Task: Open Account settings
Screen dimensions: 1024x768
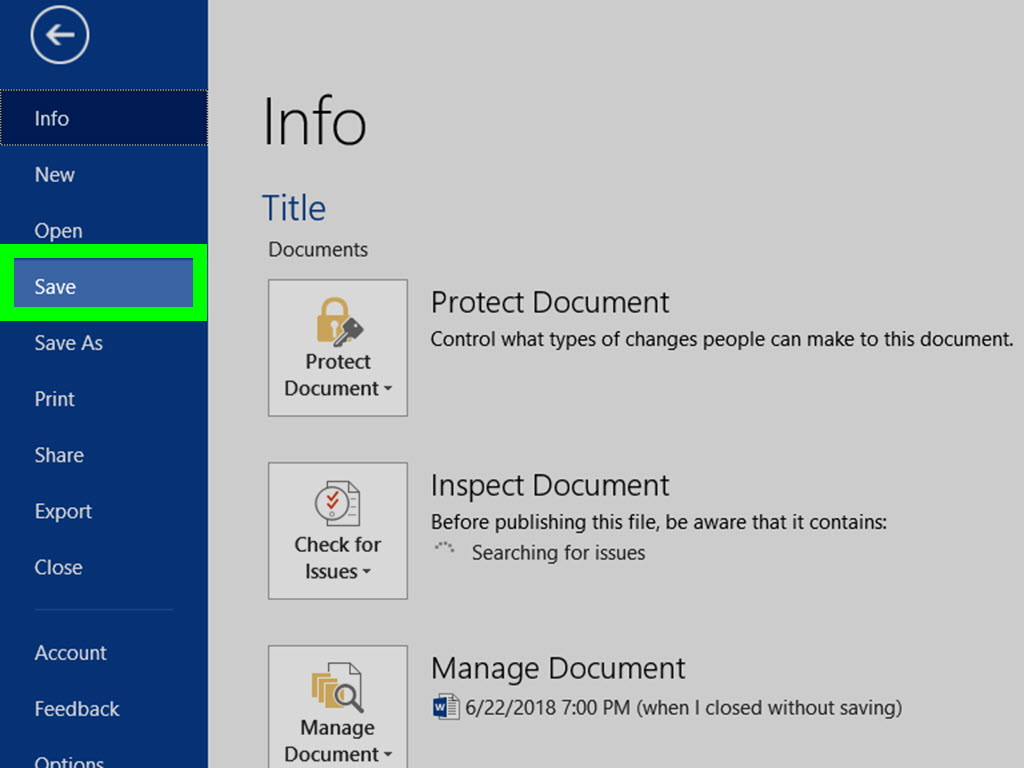Action: tap(104, 652)
